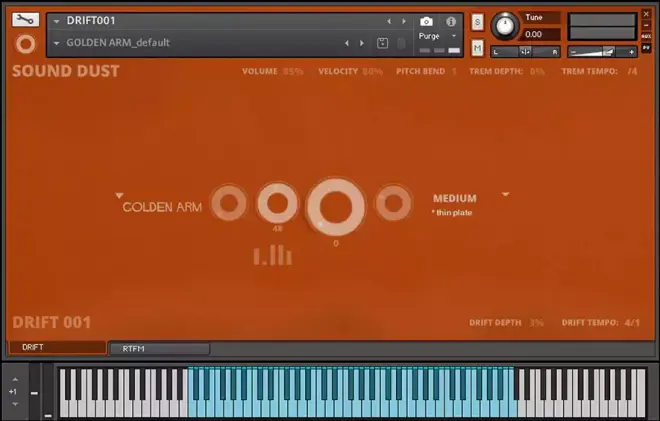This screenshot has height=421, width=660.
Task: Click the PITCH BEND value
Action: coord(454,72)
